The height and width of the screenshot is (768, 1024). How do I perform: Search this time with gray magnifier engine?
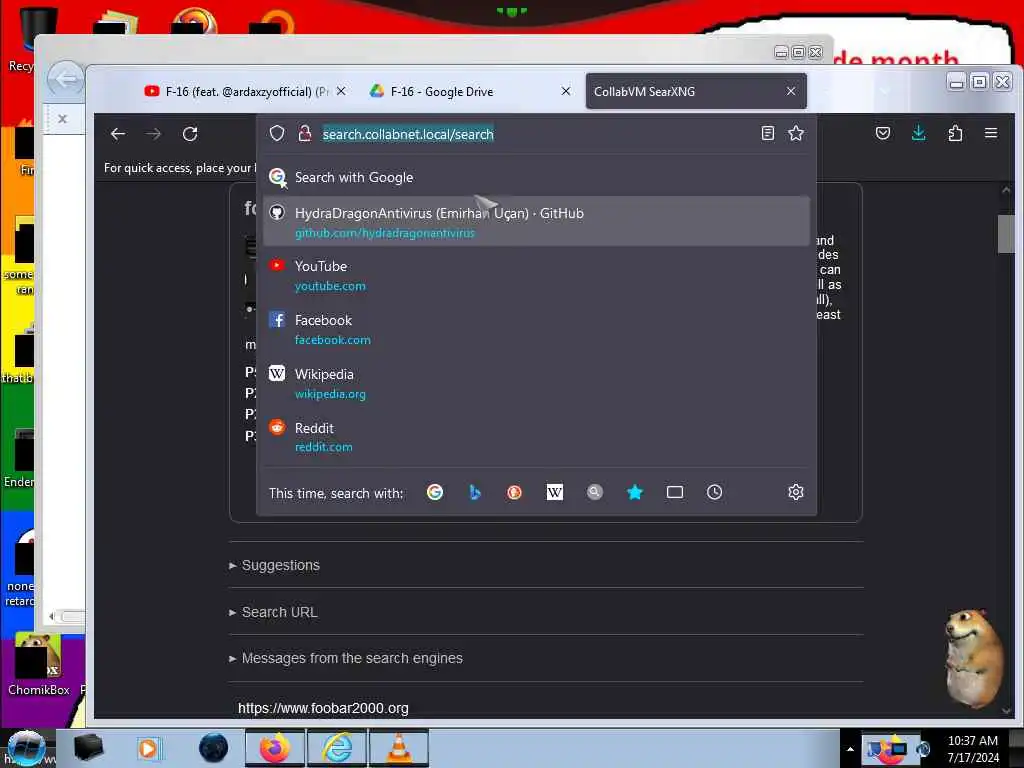pyautogui.click(x=594, y=492)
